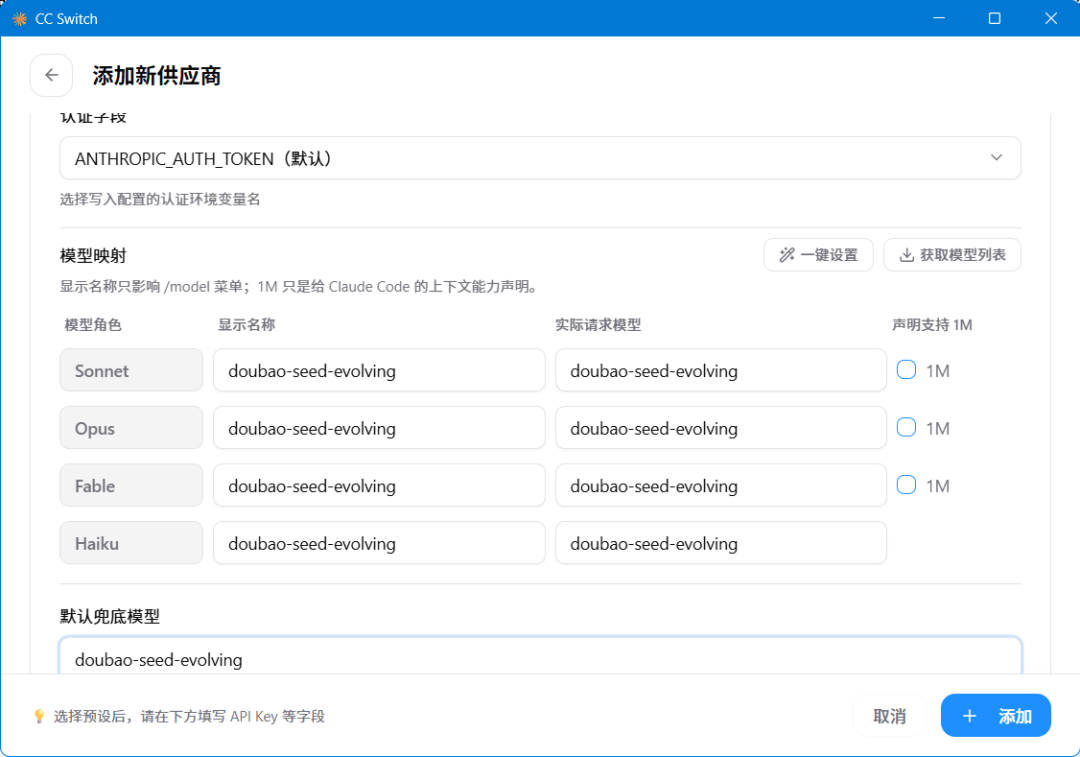This screenshot has width=1080, height=757.
Task: Click the Fable model role label
Action: coord(131,486)
